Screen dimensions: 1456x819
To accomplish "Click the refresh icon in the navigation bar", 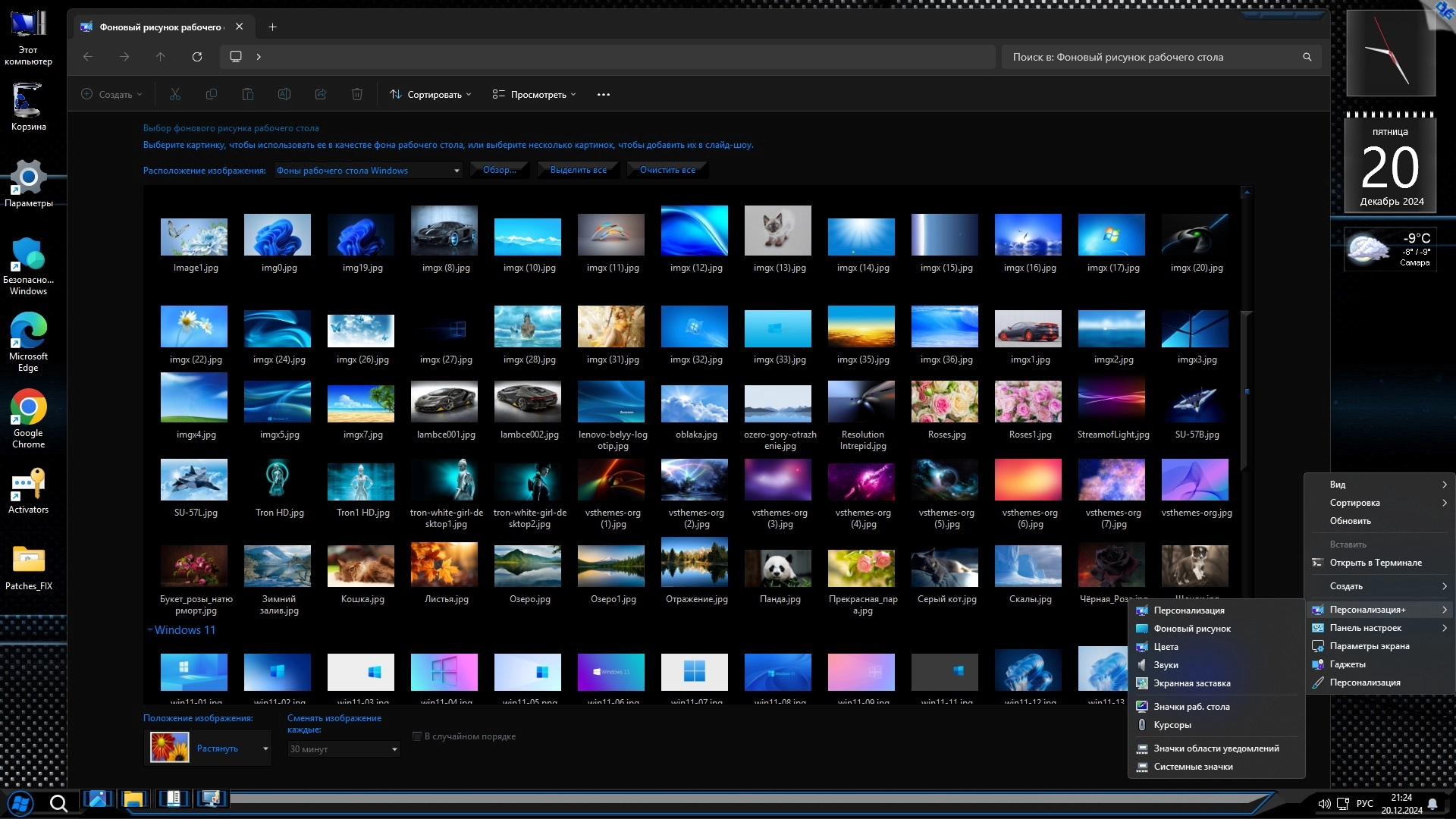I will point(197,57).
